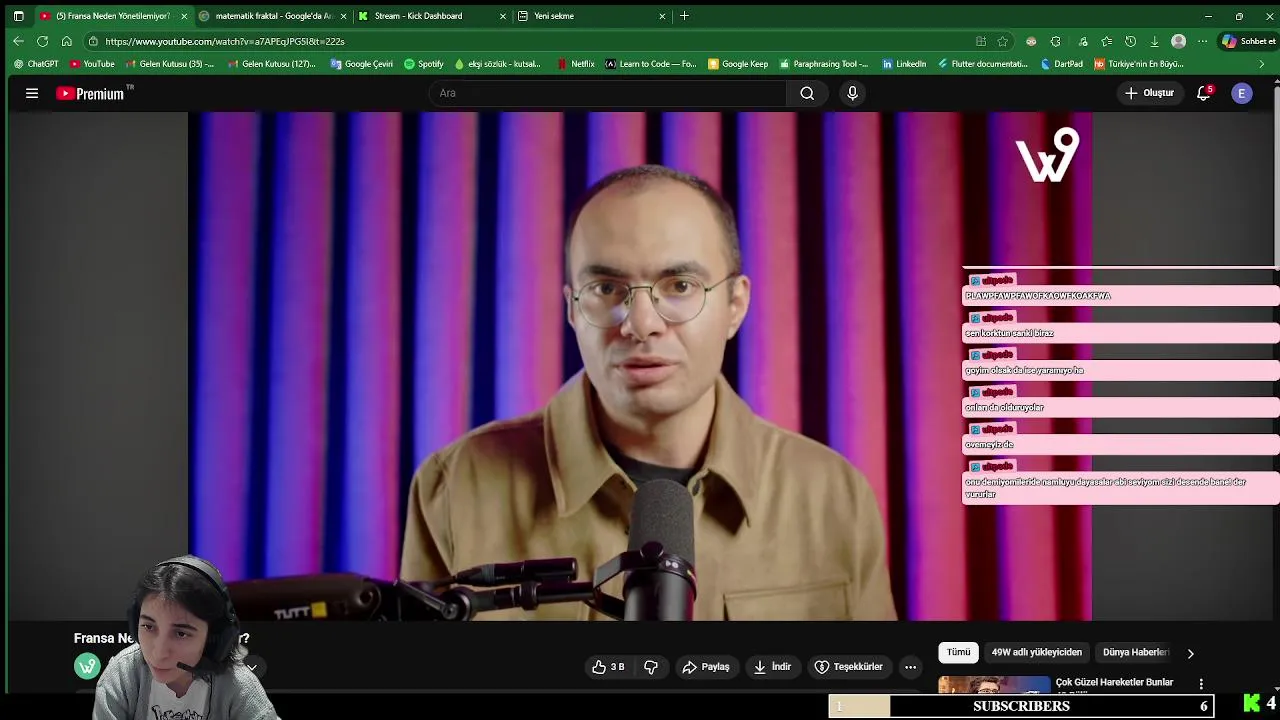Viewport: 1280px width, 720px height.
Task: Add this page to favorites star
Action: pyautogui.click(x=1002, y=41)
